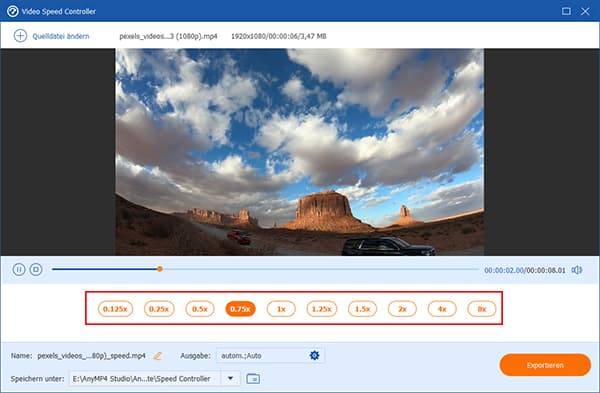Open output settings via gear icon
This screenshot has width=600, height=393.
[x=314, y=355]
